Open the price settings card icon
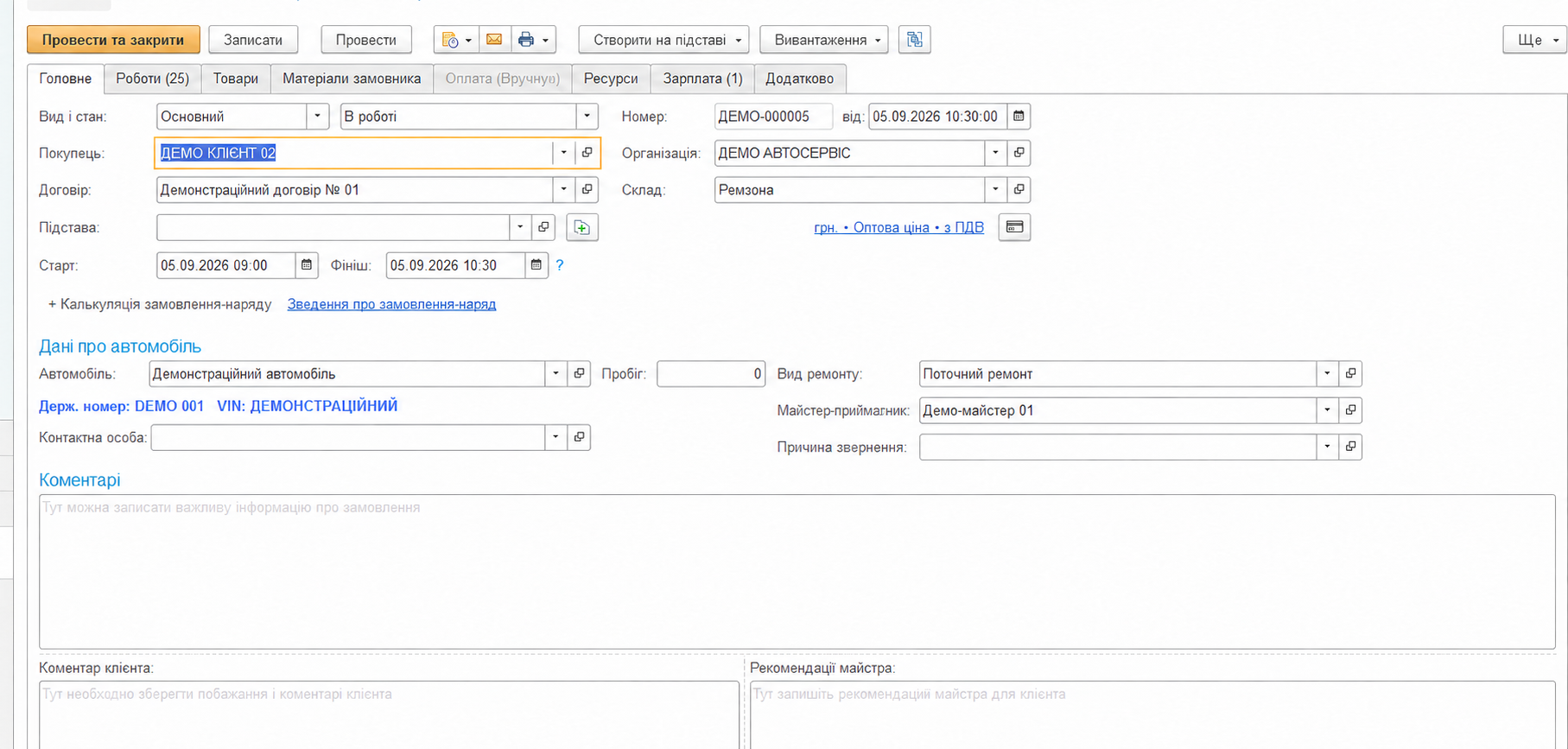Screen dimensions: 1568x749 tap(1014, 227)
